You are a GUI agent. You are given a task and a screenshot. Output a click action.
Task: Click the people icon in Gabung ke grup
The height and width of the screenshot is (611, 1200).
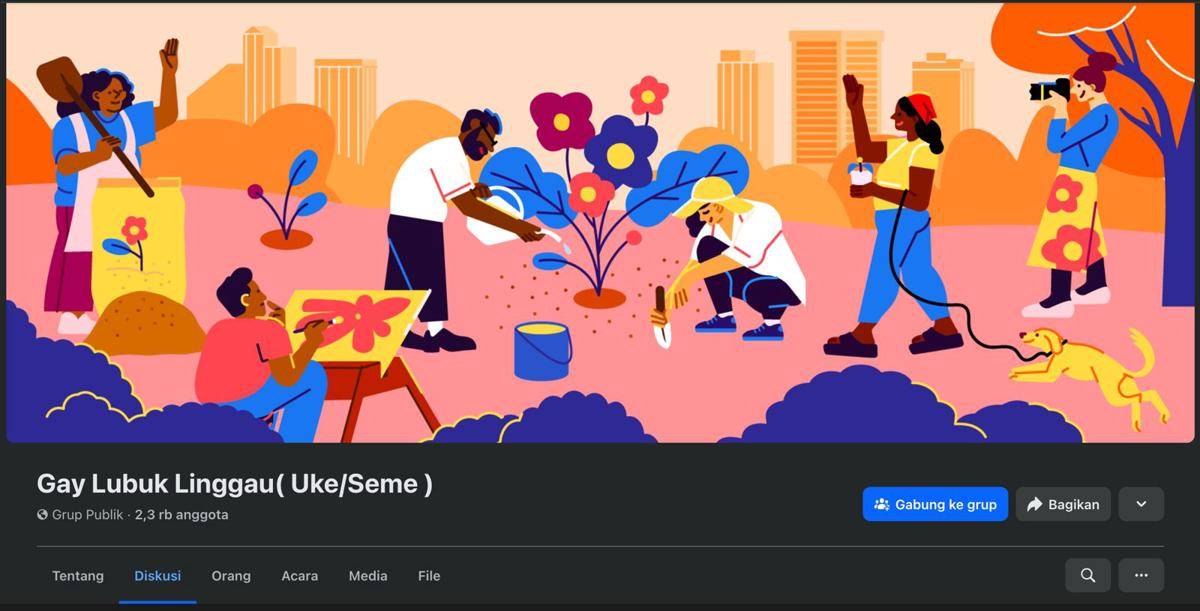click(881, 504)
